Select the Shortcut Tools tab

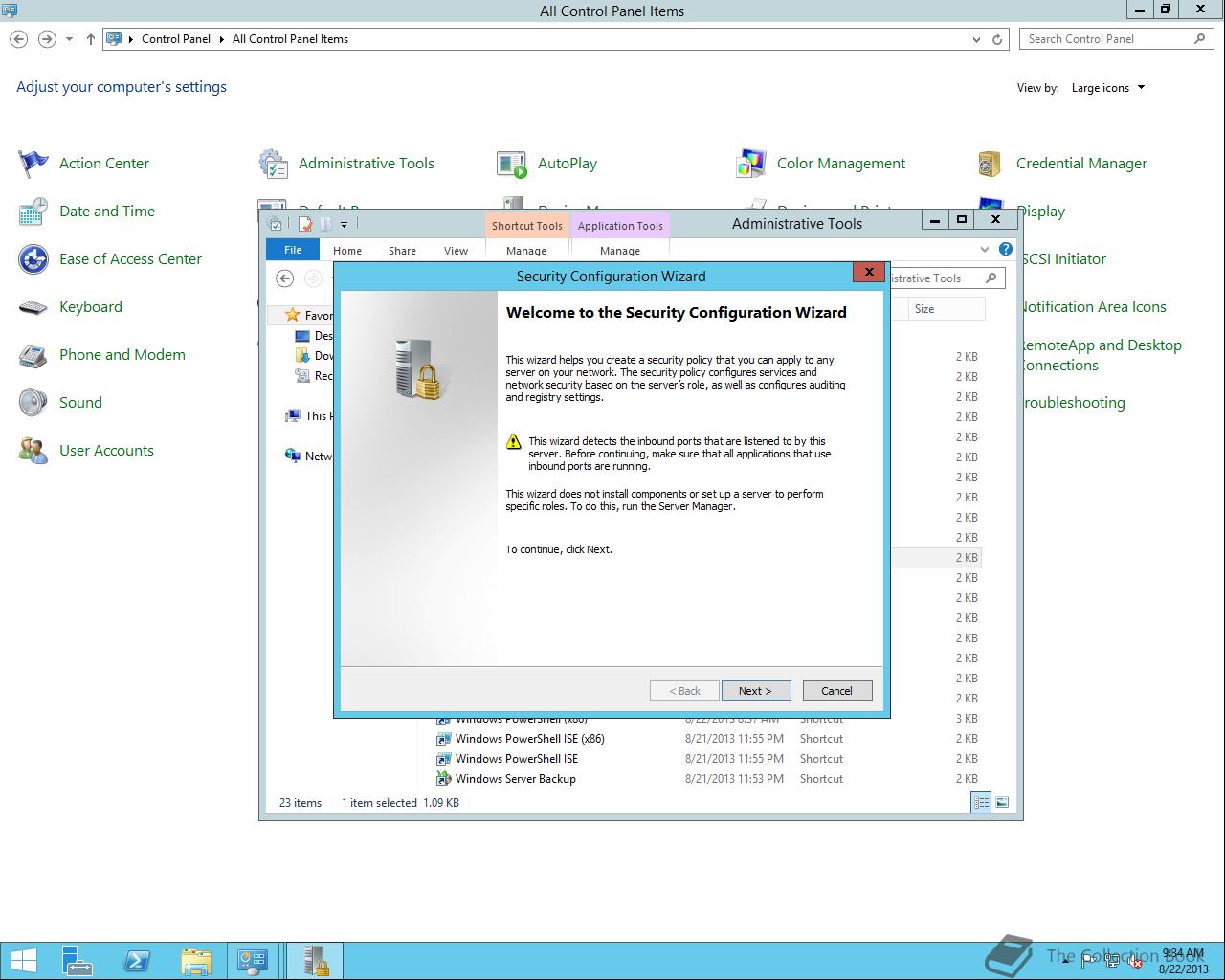tap(526, 226)
